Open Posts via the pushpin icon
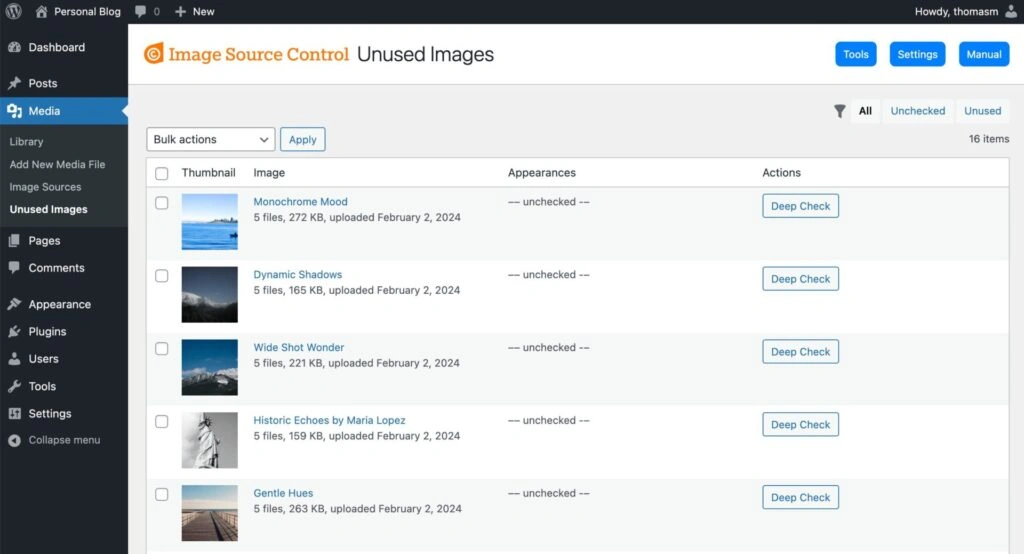Screen dimensions: 1024x554 tap(14, 83)
